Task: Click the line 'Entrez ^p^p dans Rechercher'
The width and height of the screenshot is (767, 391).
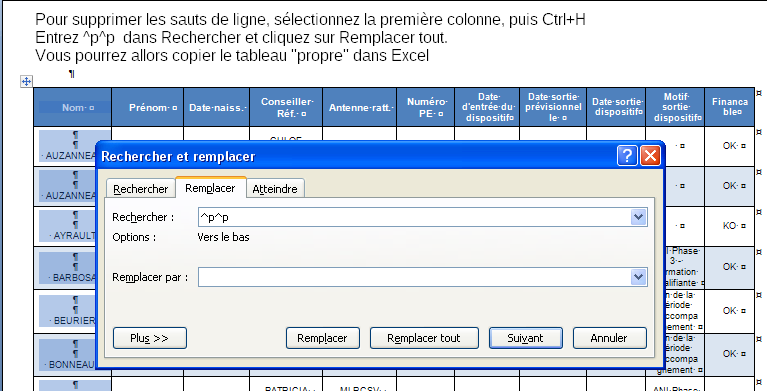Action: 241,38
